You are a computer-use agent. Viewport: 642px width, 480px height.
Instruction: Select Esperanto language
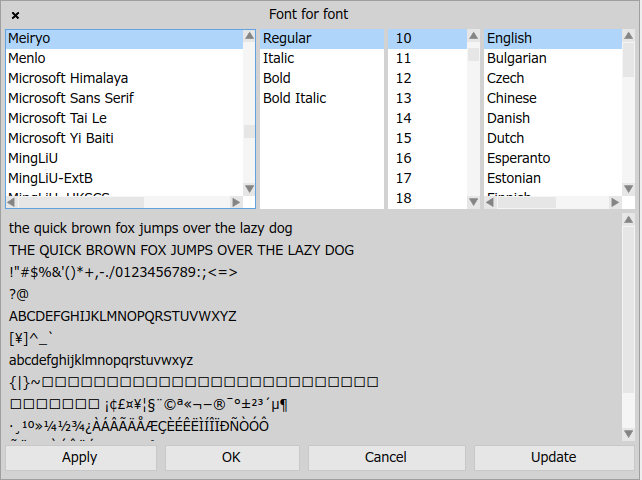(x=553, y=158)
